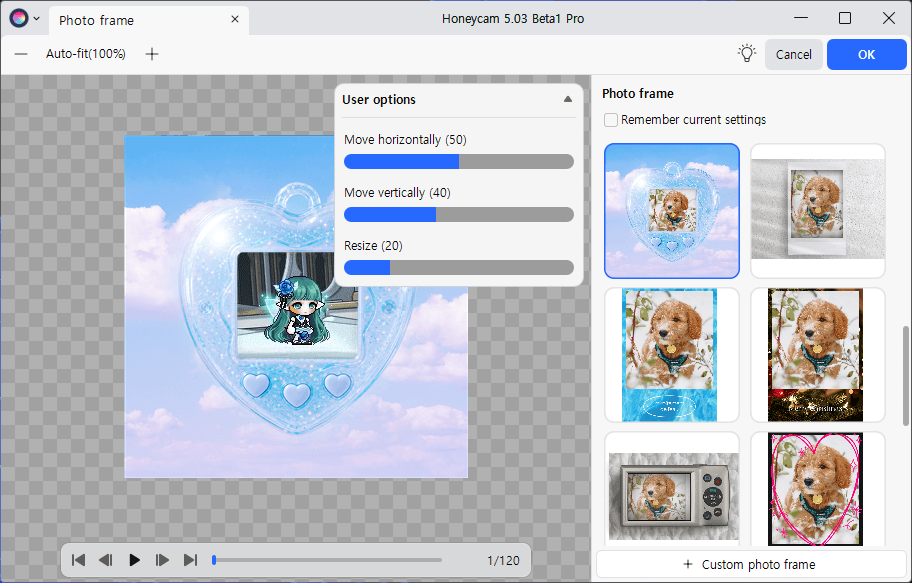Choose the dark Christmas frame thumbnail
The height and width of the screenshot is (583, 912).
[x=818, y=355]
